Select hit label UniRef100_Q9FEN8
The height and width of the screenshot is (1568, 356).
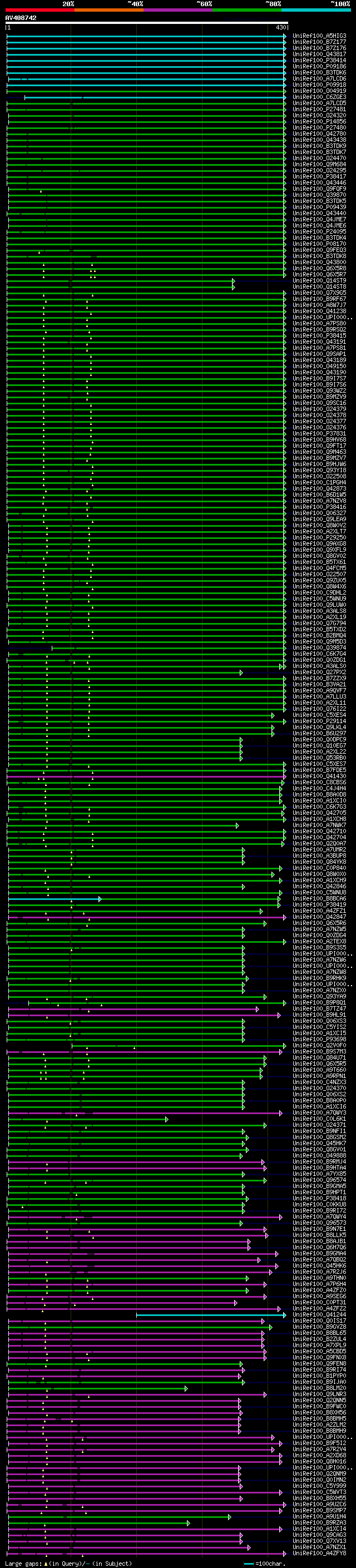pos(319,1363)
